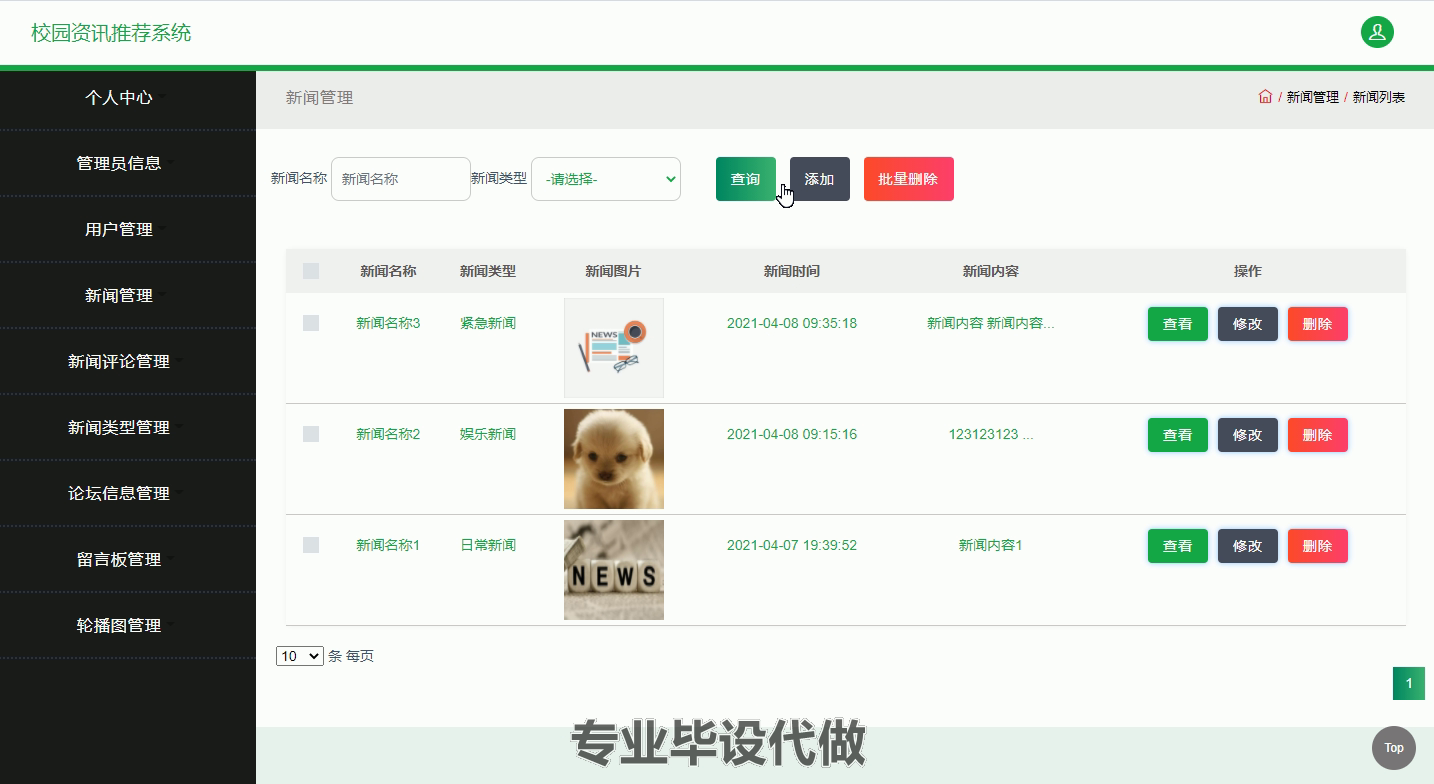
Task: Delete 新闻名称1 with 删除 button
Action: coord(1318,546)
